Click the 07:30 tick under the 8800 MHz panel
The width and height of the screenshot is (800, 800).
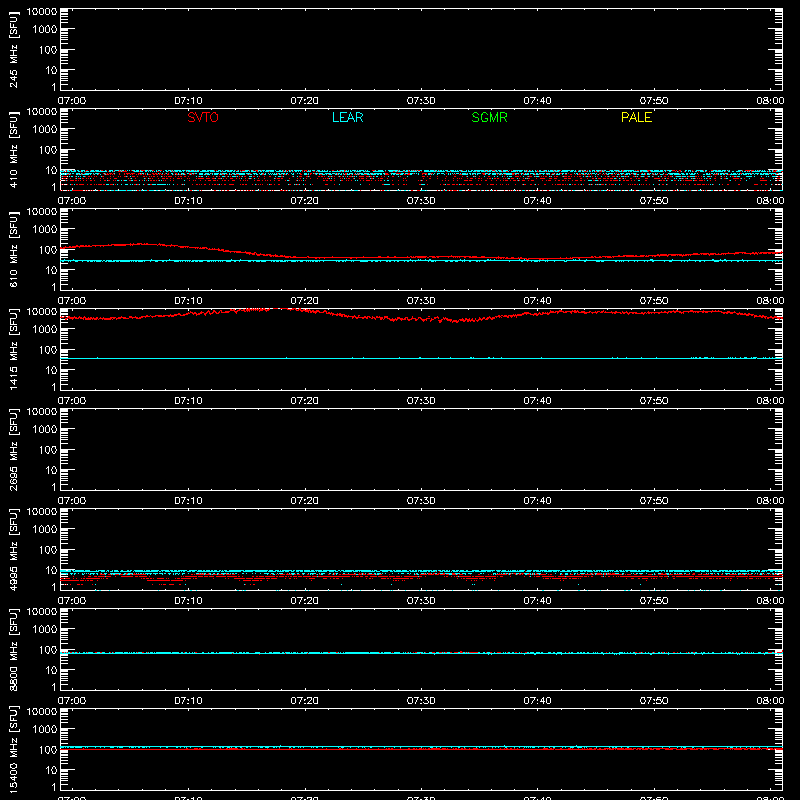click(421, 701)
